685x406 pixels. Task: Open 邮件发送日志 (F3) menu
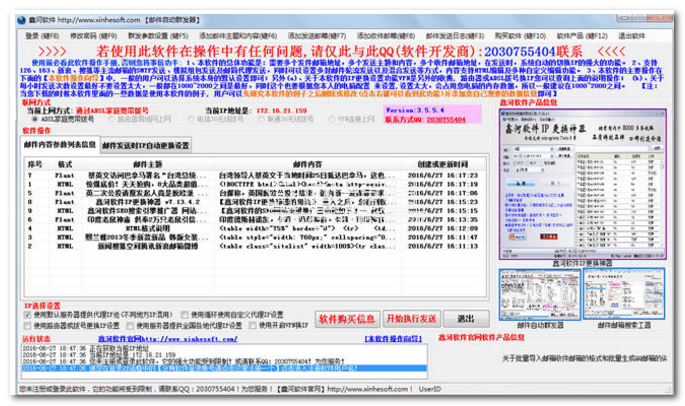(x=455, y=36)
